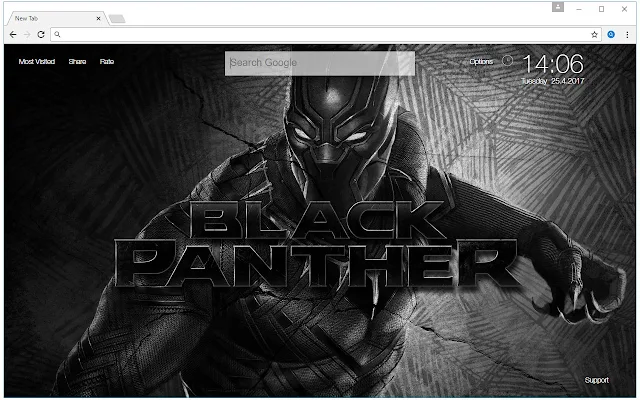Maximize the browser window
This screenshot has width=640, height=400.
(x=601, y=9)
